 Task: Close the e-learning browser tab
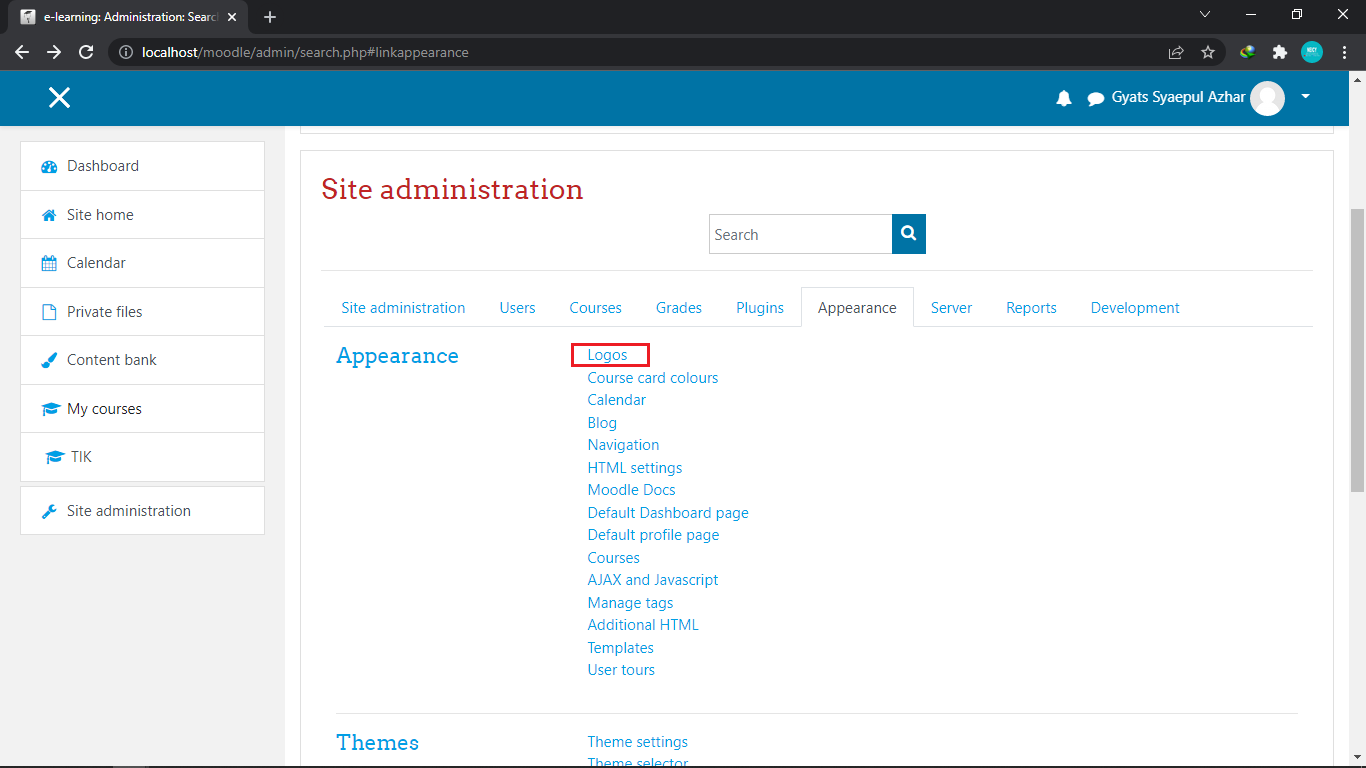click(232, 17)
